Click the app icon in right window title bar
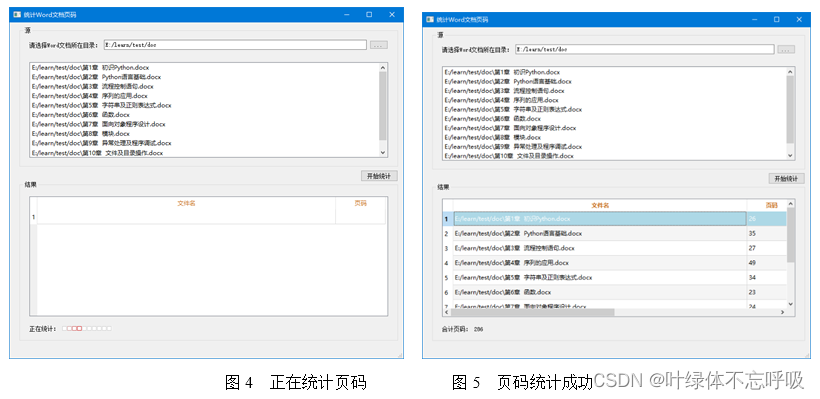Viewport: 820px width, 399px height. coord(430,19)
